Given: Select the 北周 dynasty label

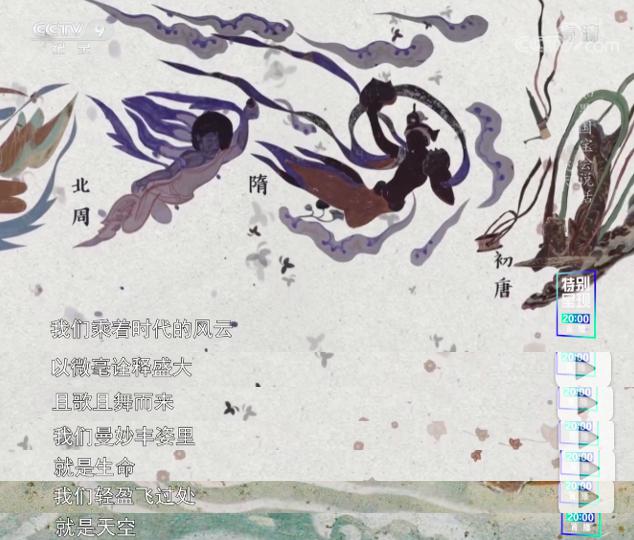Looking at the screenshot, I should pos(82,201).
